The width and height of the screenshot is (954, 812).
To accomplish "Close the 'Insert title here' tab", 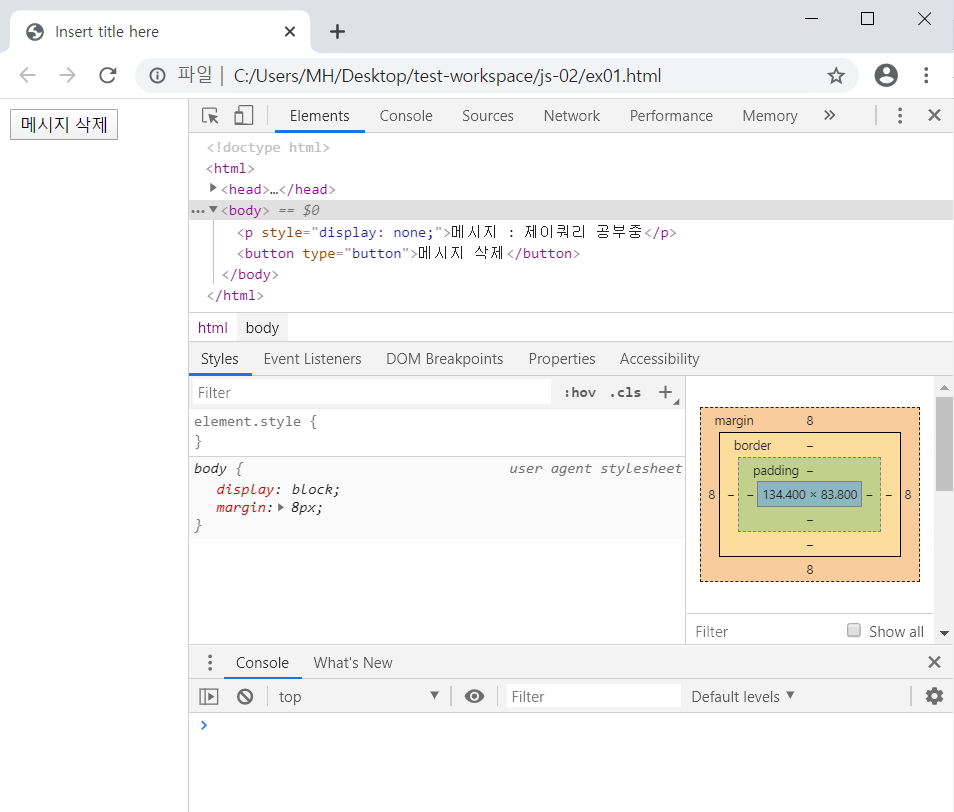I will (290, 32).
